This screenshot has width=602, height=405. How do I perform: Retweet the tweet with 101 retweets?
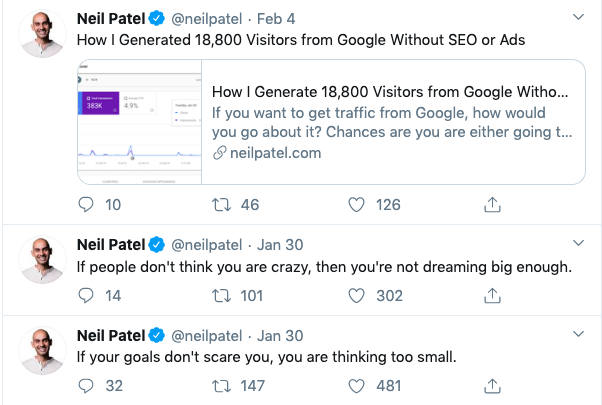tap(222, 296)
